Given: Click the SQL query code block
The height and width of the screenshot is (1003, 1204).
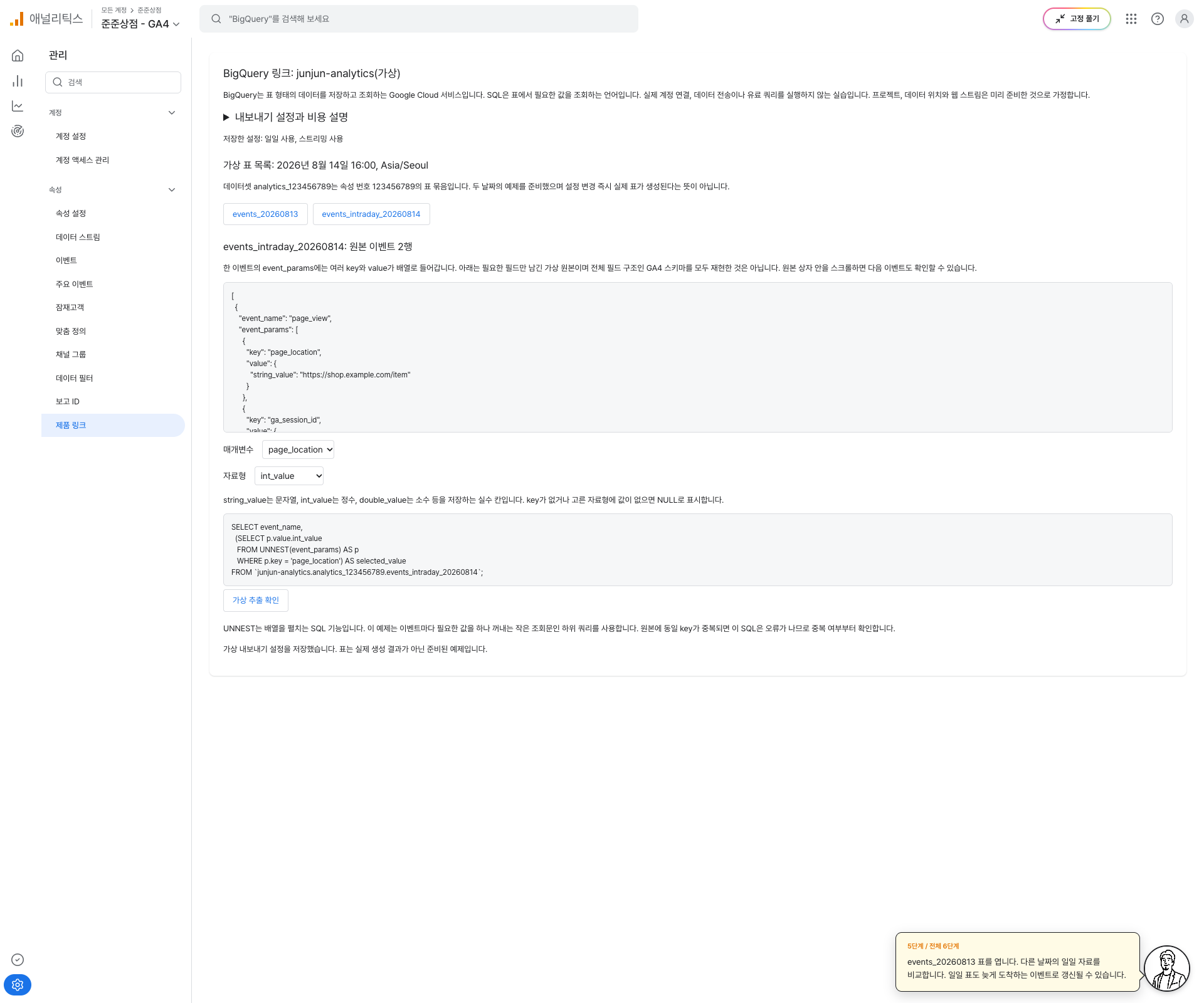Looking at the screenshot, I should (x=697, y=550).
